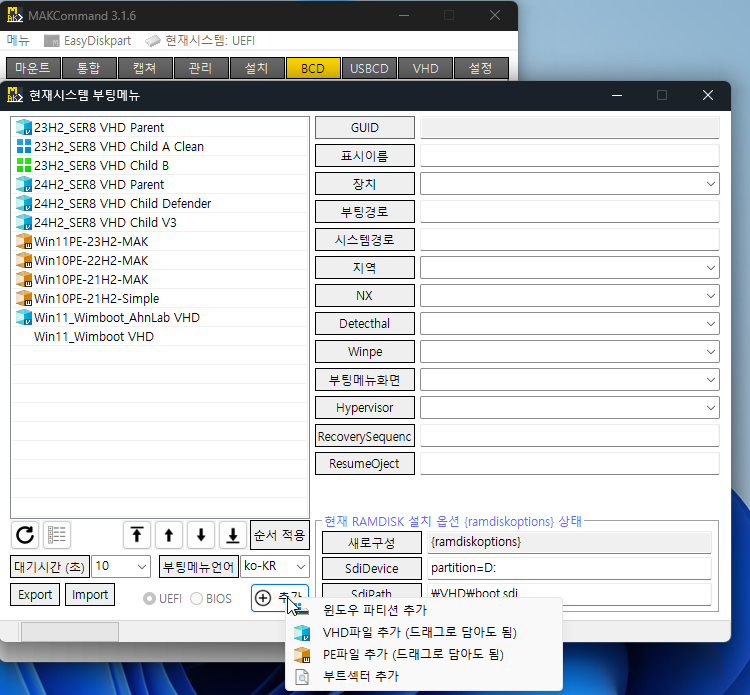Click the VHD icon of 23H2_SER8 VHD Parent
Image resolution: width=750 pixels, height=695 pixels.
23,127
